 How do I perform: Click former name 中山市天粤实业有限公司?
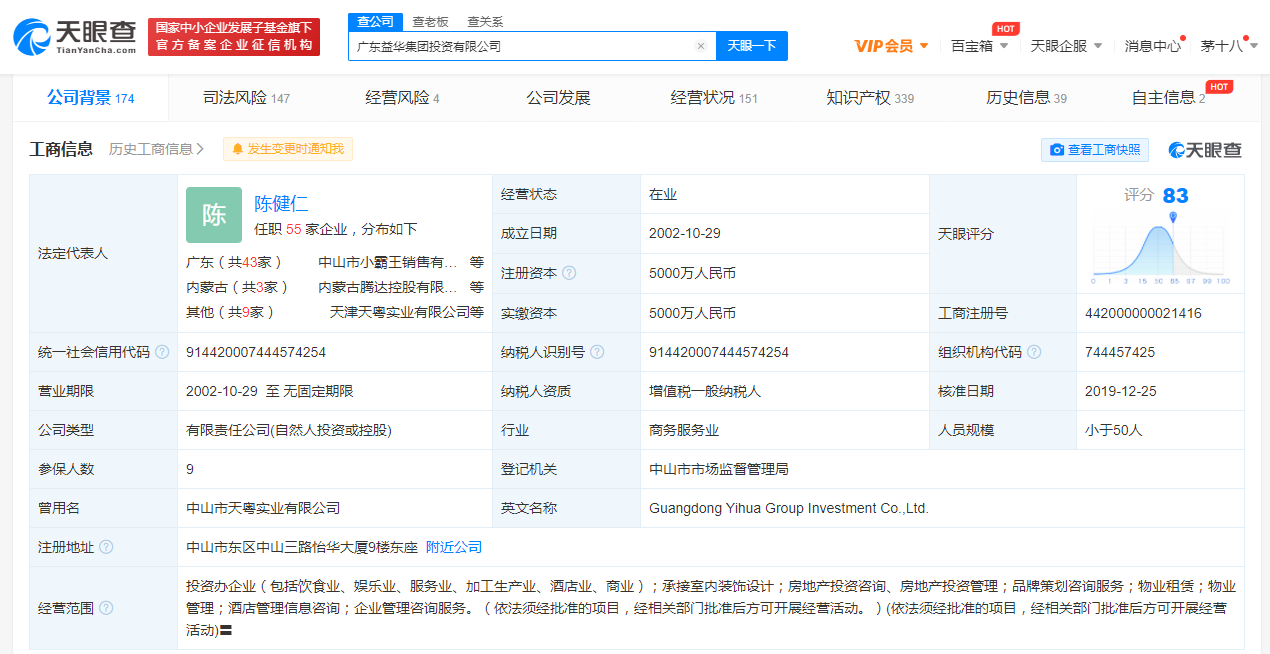click(263, 508)
